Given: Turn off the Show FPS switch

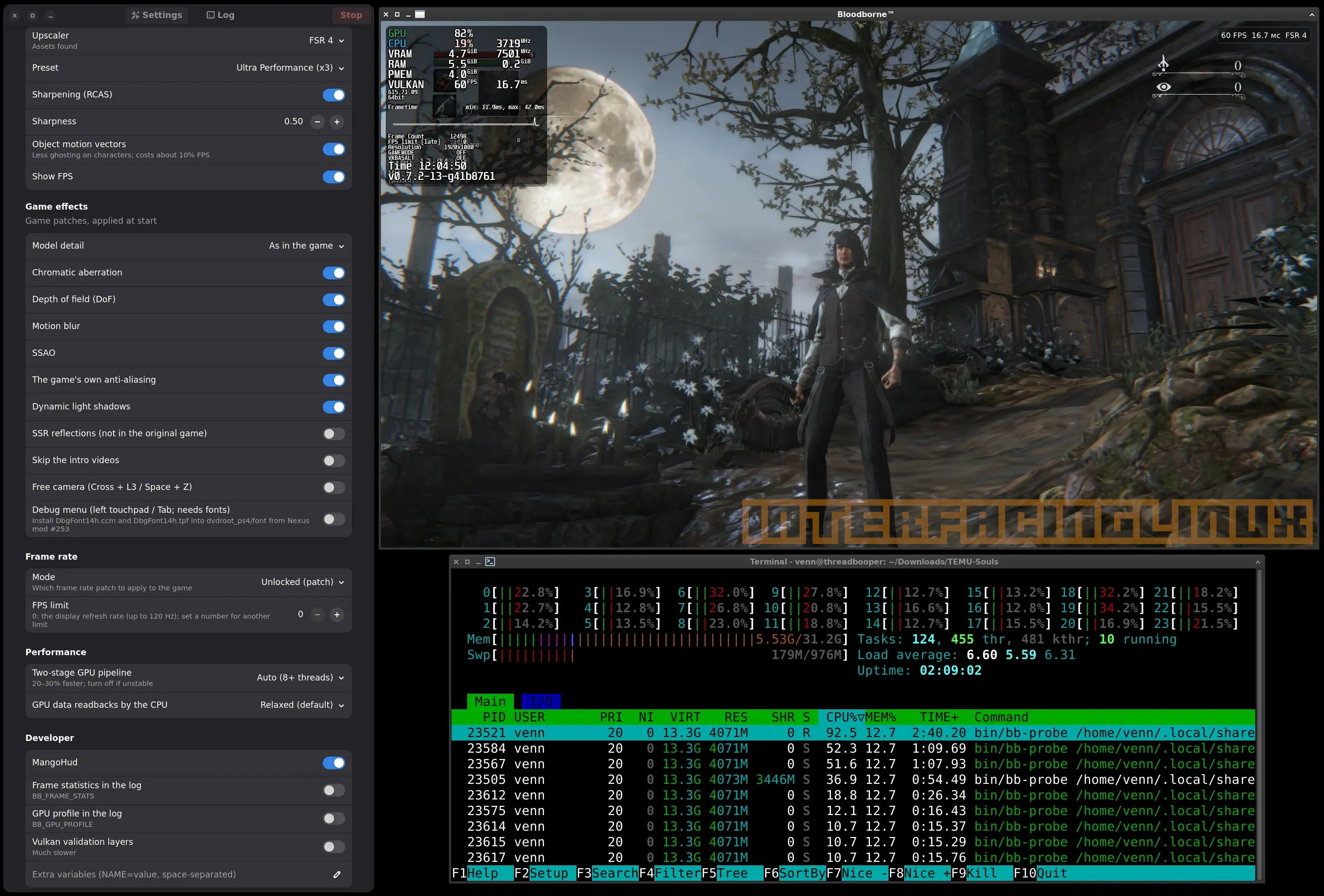Looking at the screenshot, I should (x=334, y=176).
